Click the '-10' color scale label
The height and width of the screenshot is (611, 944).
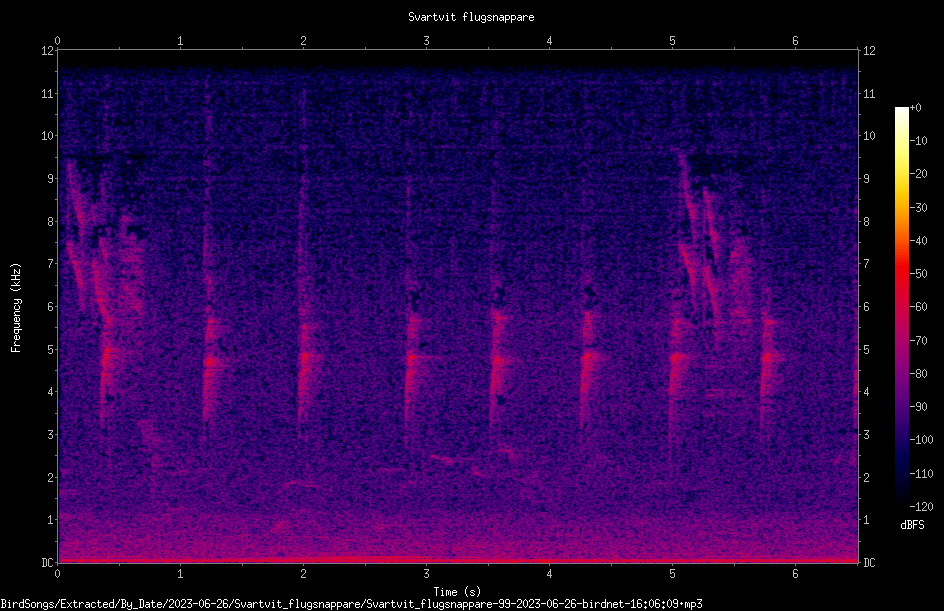click(x=918, y=141)
